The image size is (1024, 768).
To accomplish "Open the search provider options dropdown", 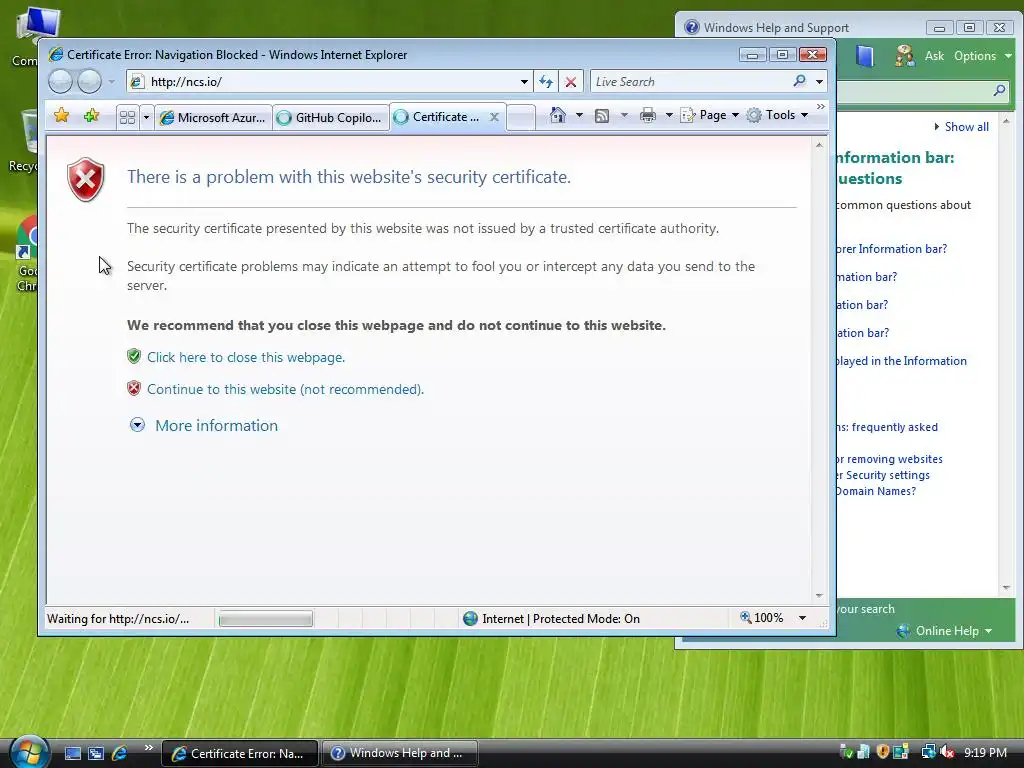I will pos(820,82).
